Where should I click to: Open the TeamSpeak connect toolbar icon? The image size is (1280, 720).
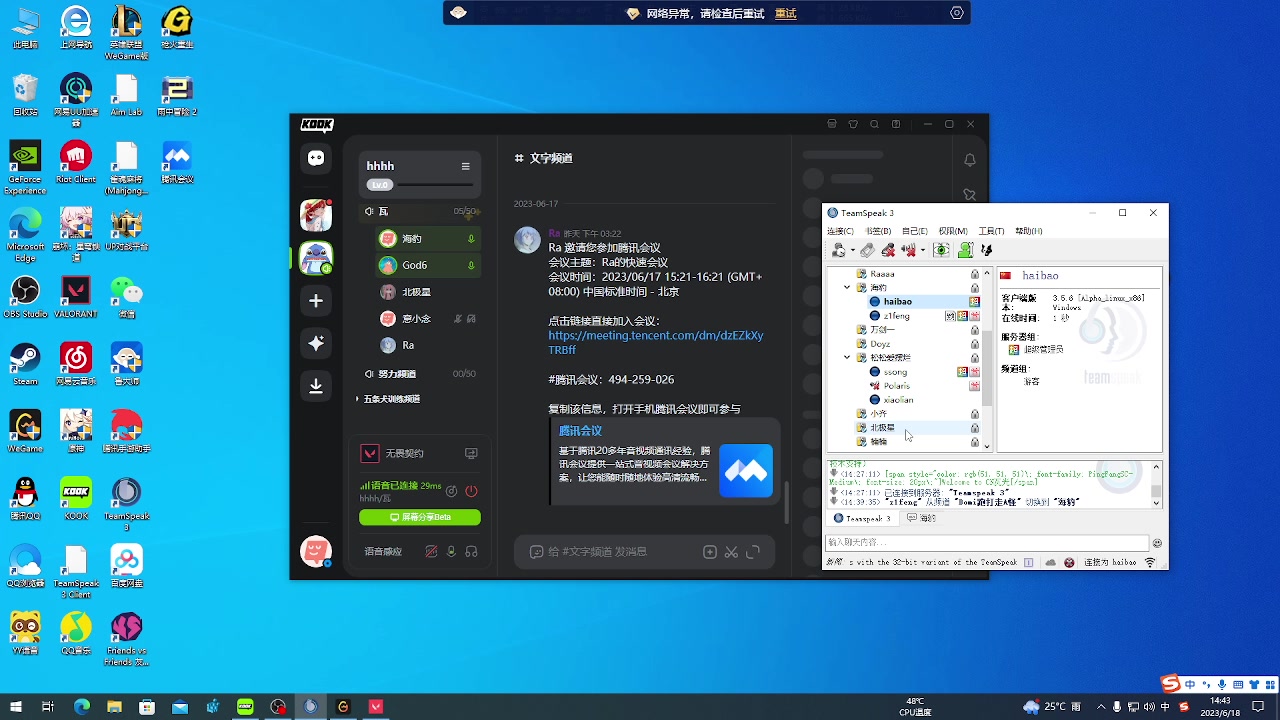[839, 250]
